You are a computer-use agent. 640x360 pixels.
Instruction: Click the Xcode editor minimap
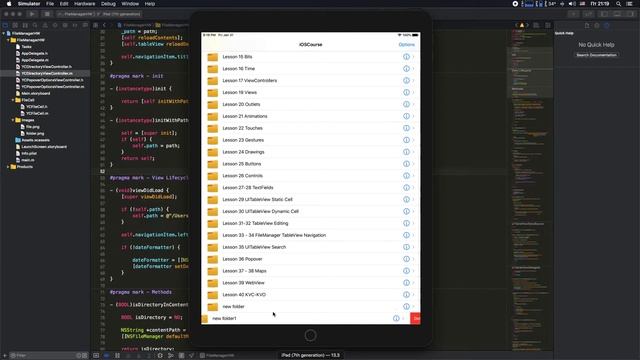coord(530,190)
